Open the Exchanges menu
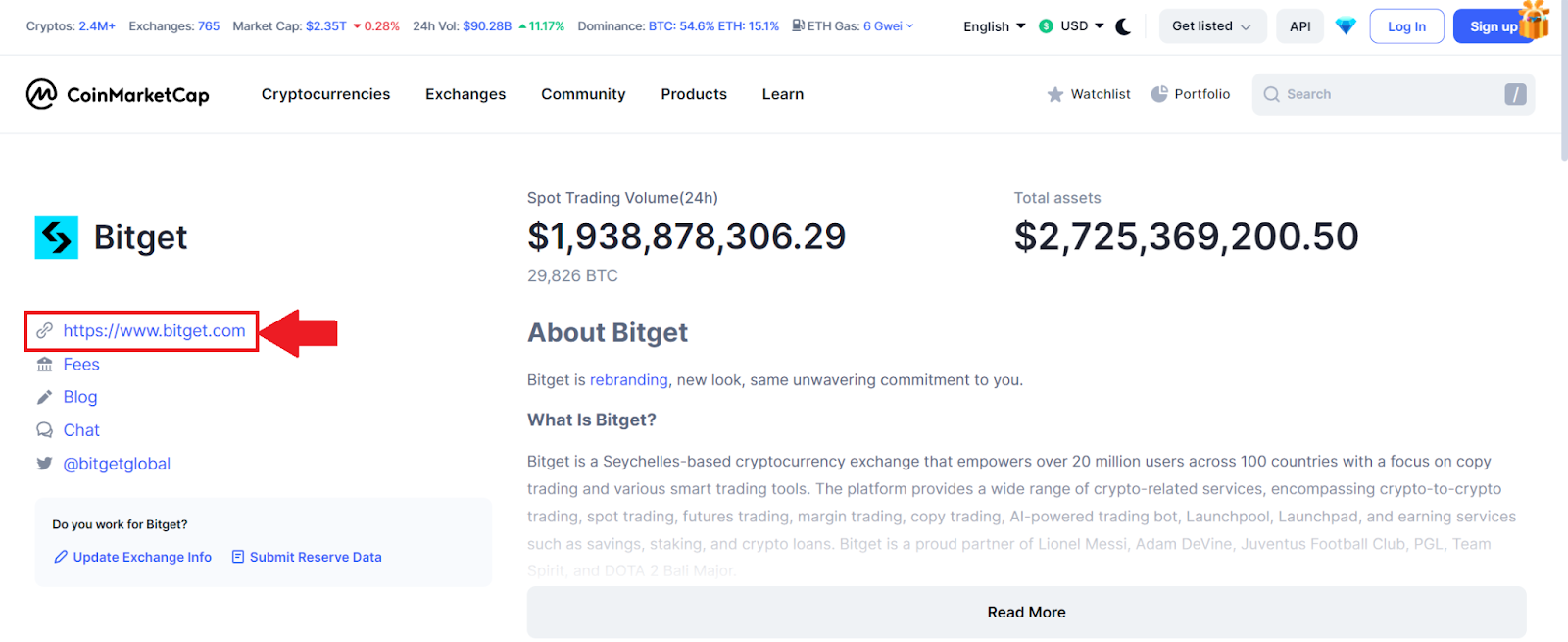 click(465, 94)
